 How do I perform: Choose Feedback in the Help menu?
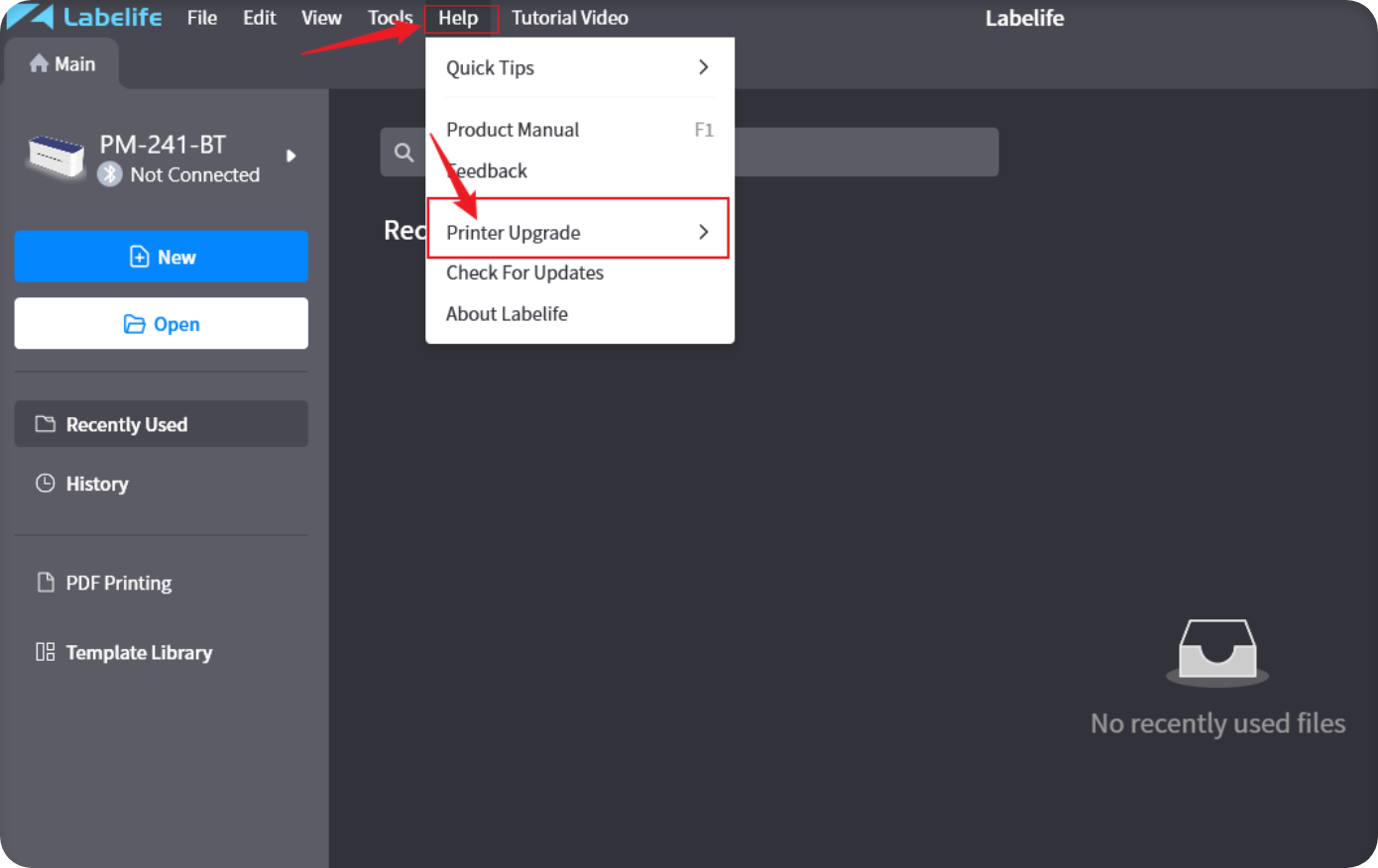(580, 170)
